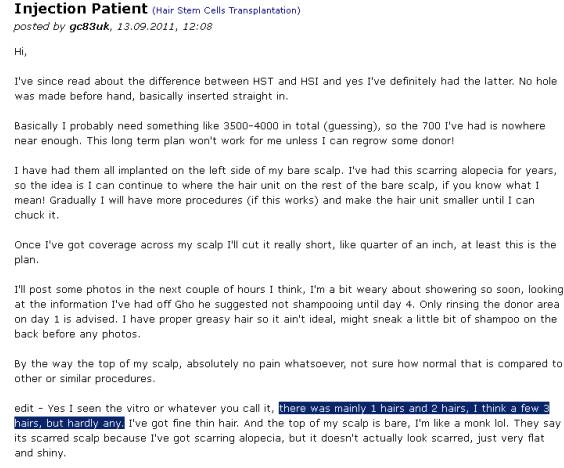Click the 'Hi,' greeting line

tap(21, 52)
